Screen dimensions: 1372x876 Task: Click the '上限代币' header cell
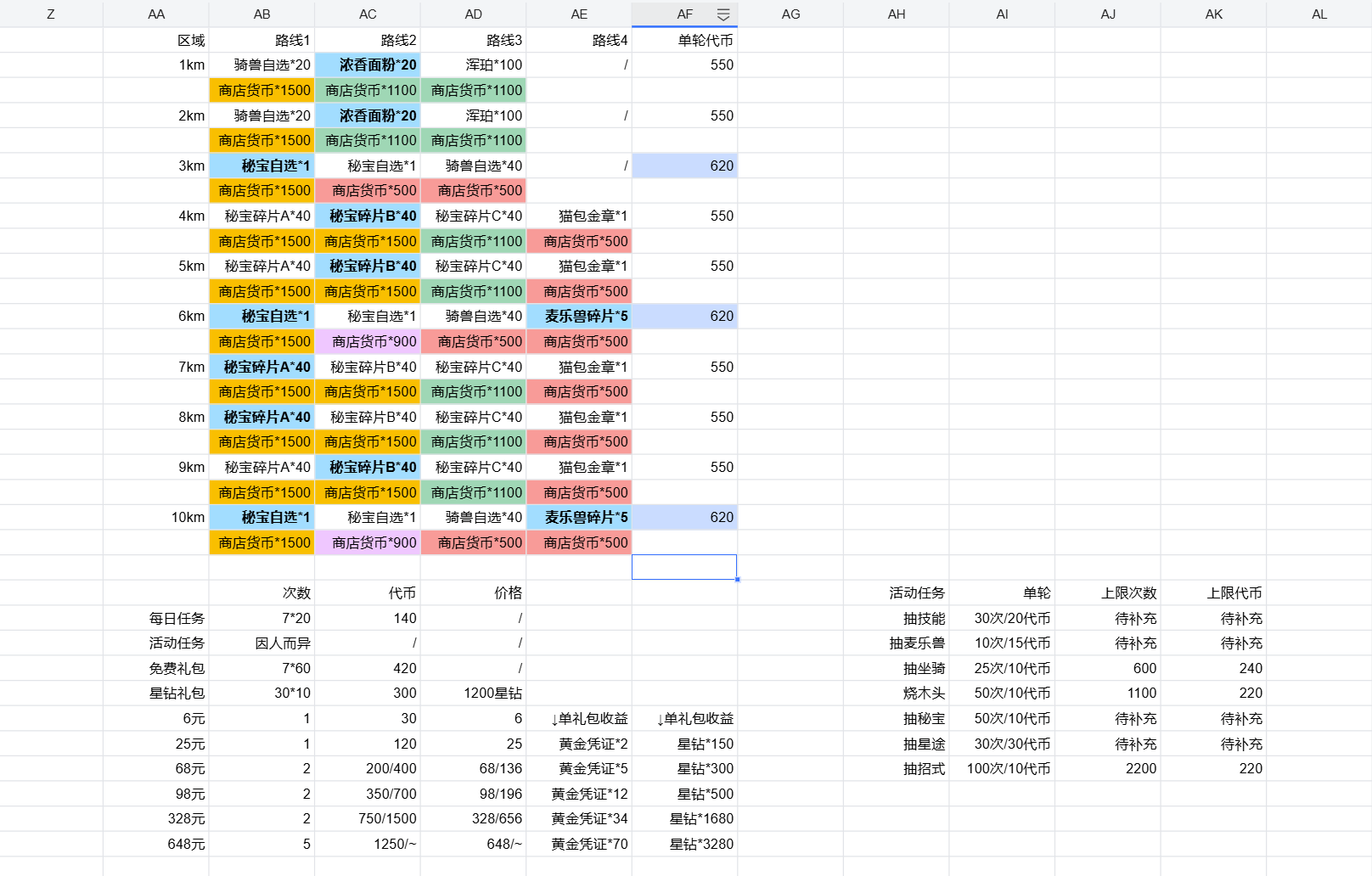[1213, 592]
